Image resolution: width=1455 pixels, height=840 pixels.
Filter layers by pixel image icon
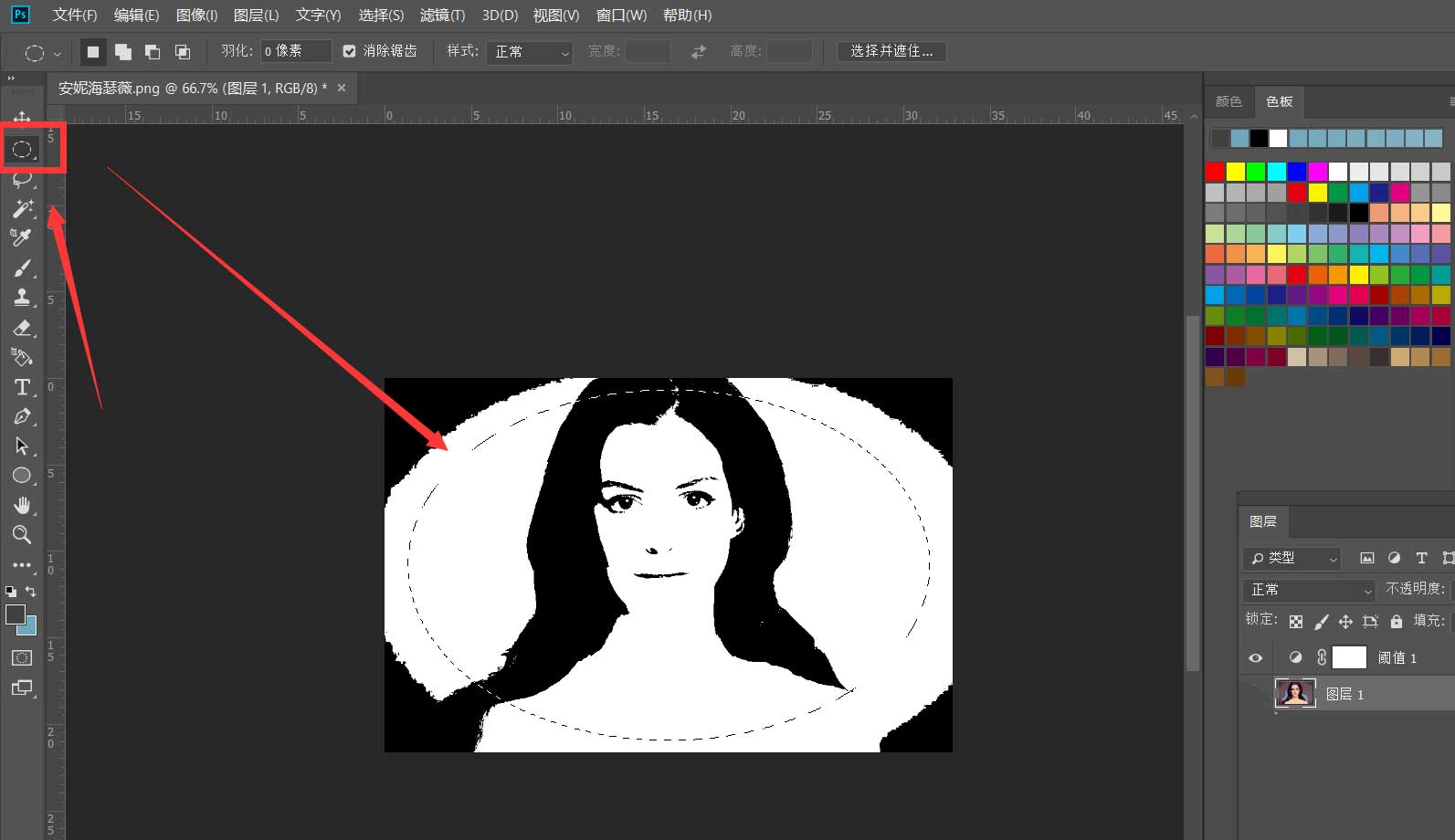click(x=1367, y=558)
